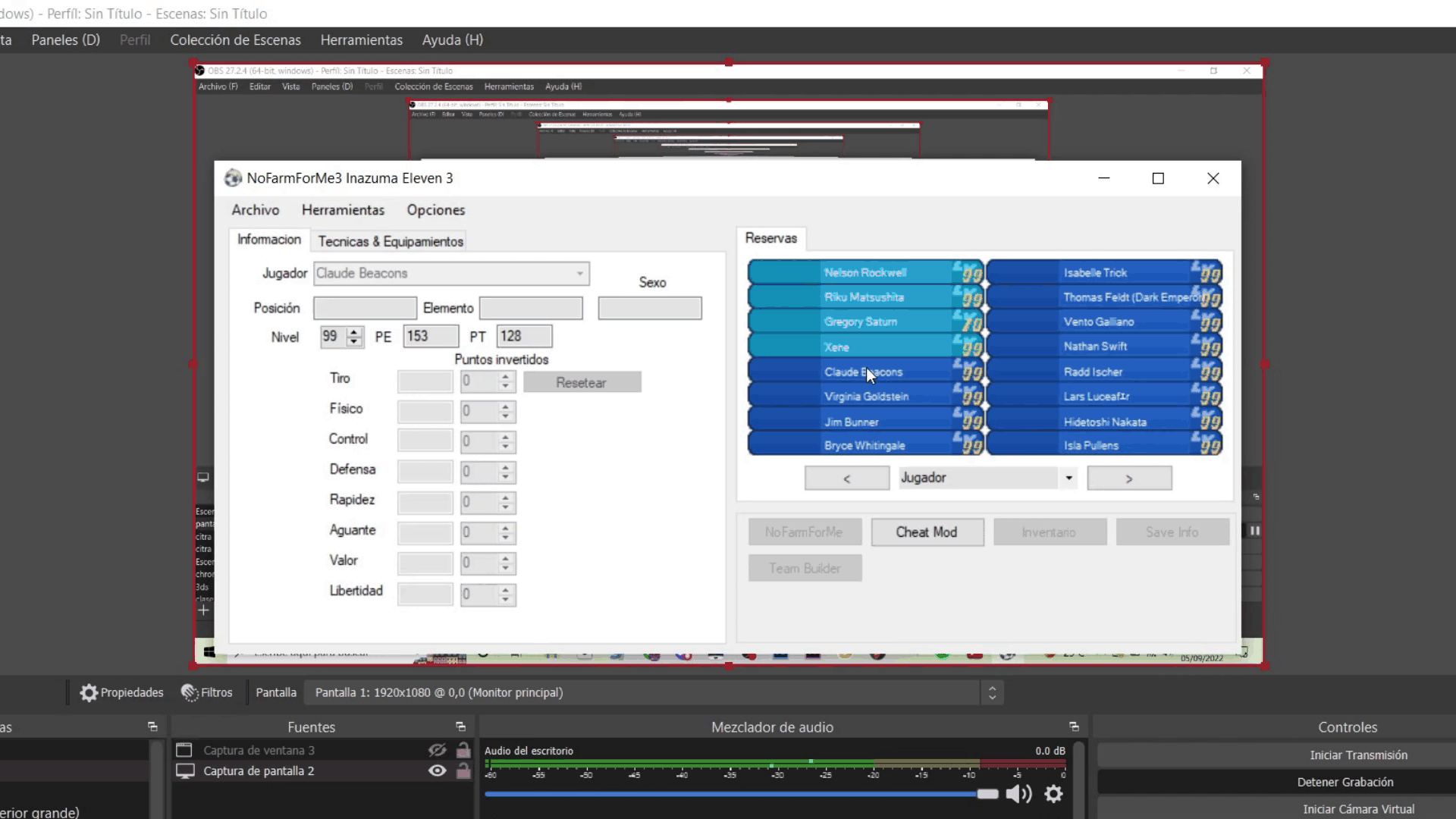Click Iniciar Transmisión in OBS Controles
This screenshot has width=1456, height=819.
click(1357, 755)
